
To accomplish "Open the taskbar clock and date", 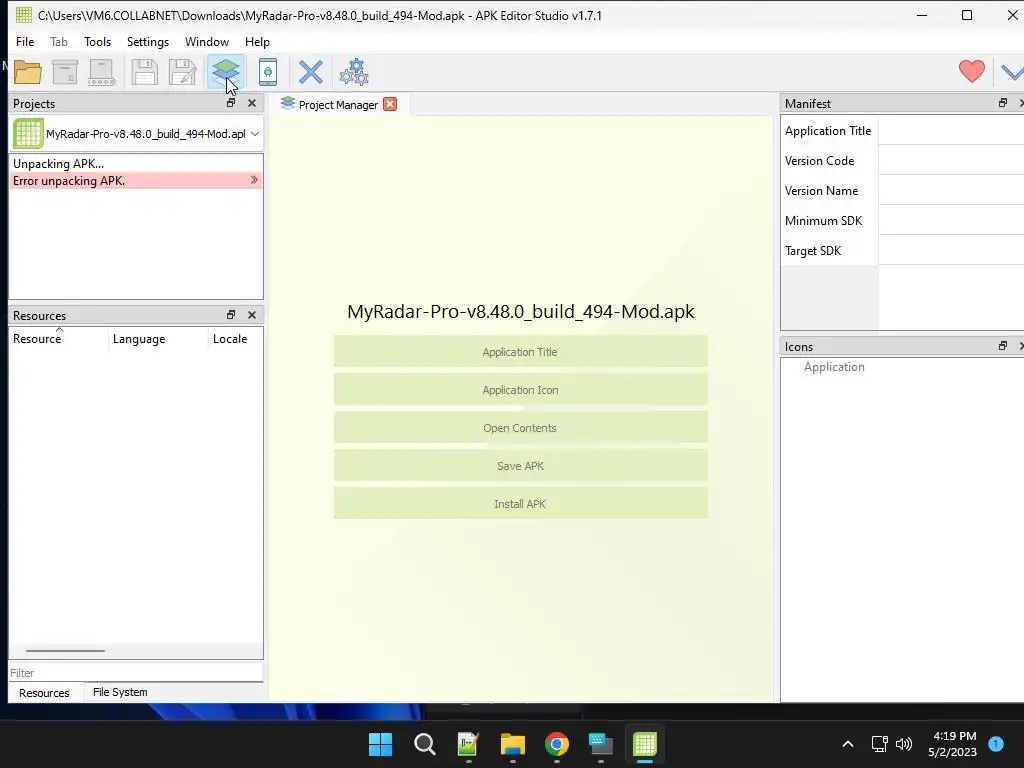I will pyautogui.click(x=953, y=744).
